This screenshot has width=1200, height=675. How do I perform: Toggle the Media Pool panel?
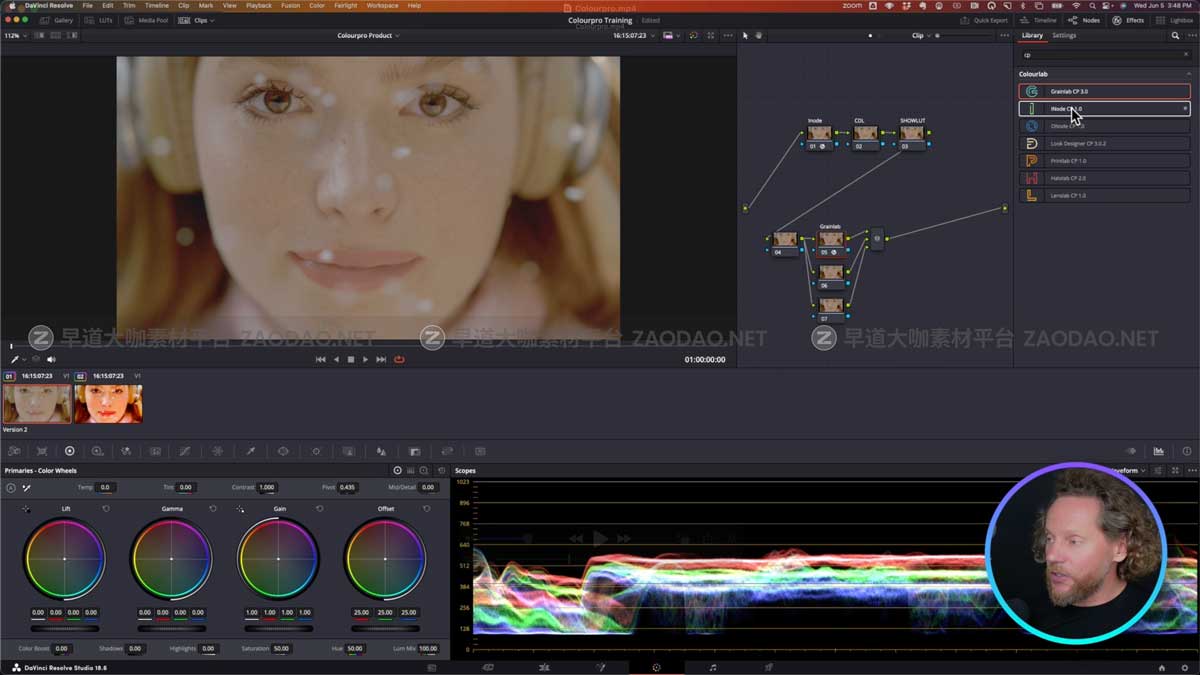coord(147,20)
